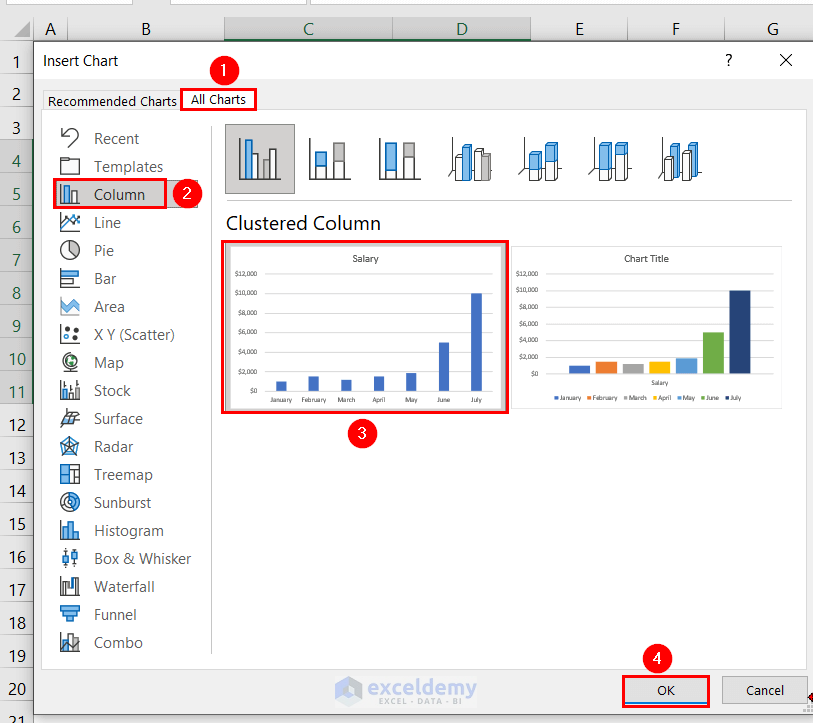Viewport: 813px width, 723px height.
Task: Select column F header in the worksheet
Action: (676, 29)
